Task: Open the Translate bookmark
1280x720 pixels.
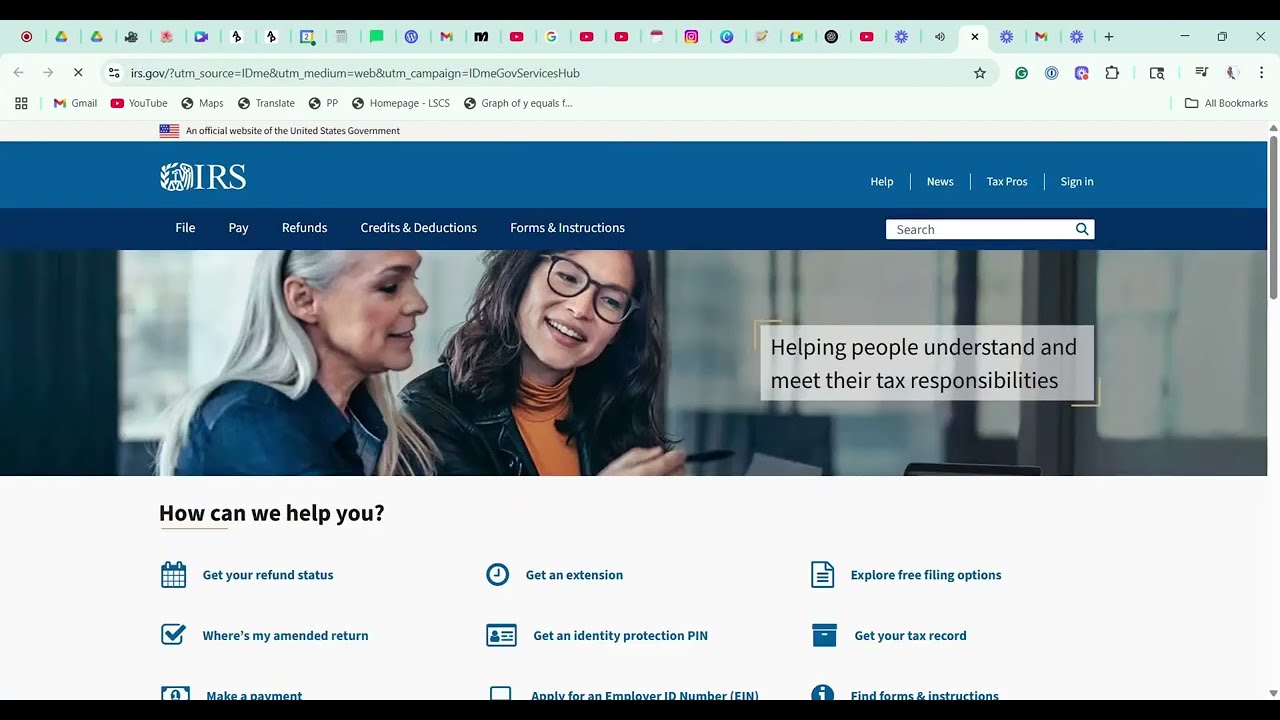Action: [266, 103]
